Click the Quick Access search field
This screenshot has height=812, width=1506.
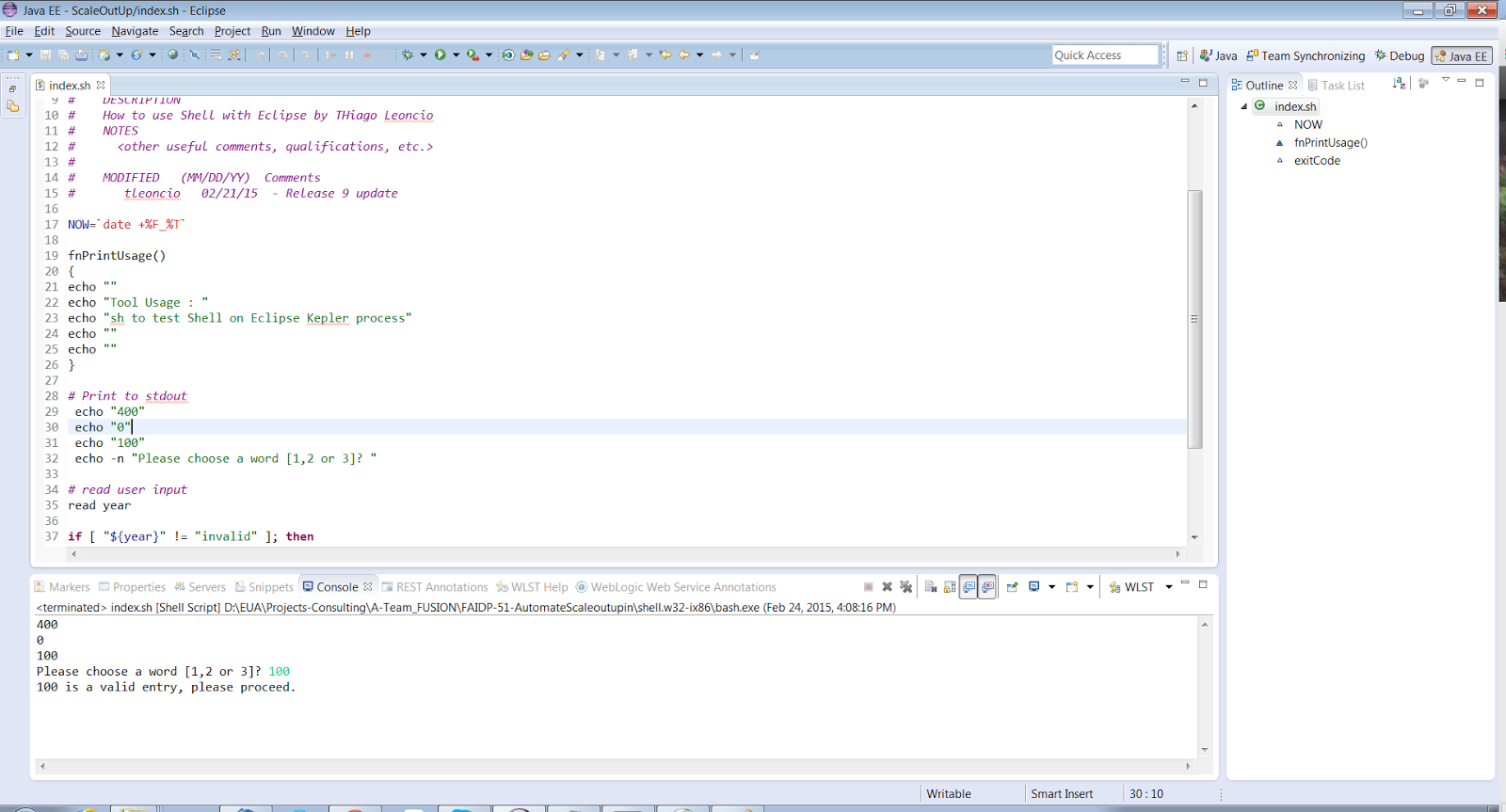(x=1105, y=55)
